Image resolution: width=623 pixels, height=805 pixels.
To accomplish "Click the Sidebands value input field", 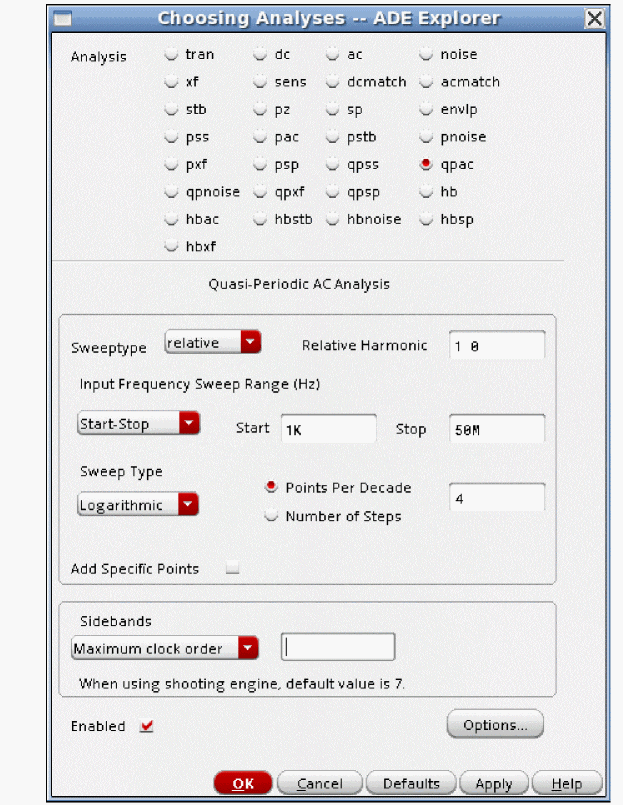I will point(338,647).
